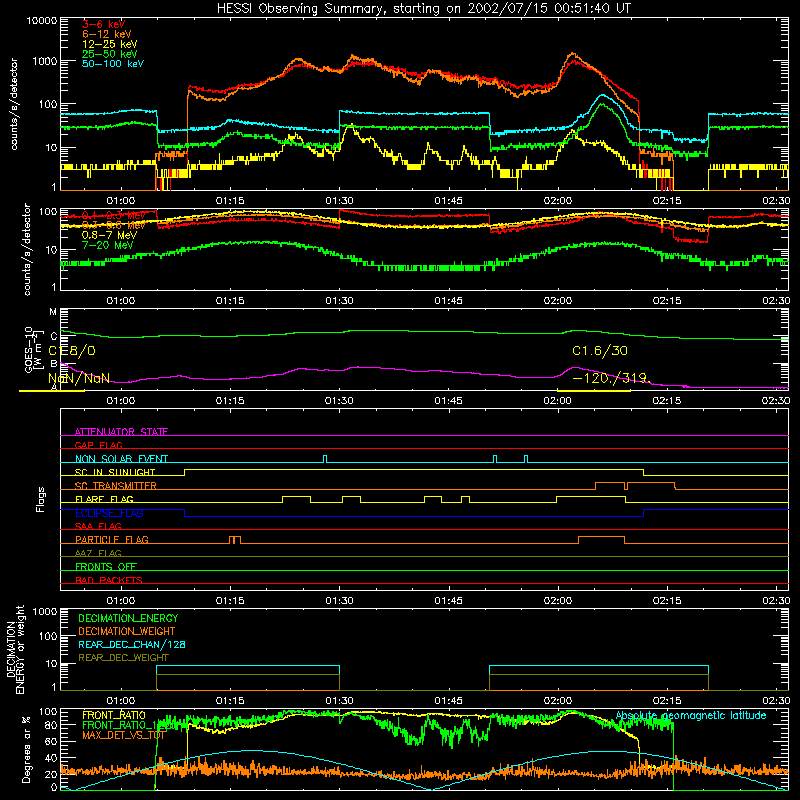Click the first FLARE_FLAG pulse before 01:30
The width and height of the screenshot is (800, 800).
[296, 499]
